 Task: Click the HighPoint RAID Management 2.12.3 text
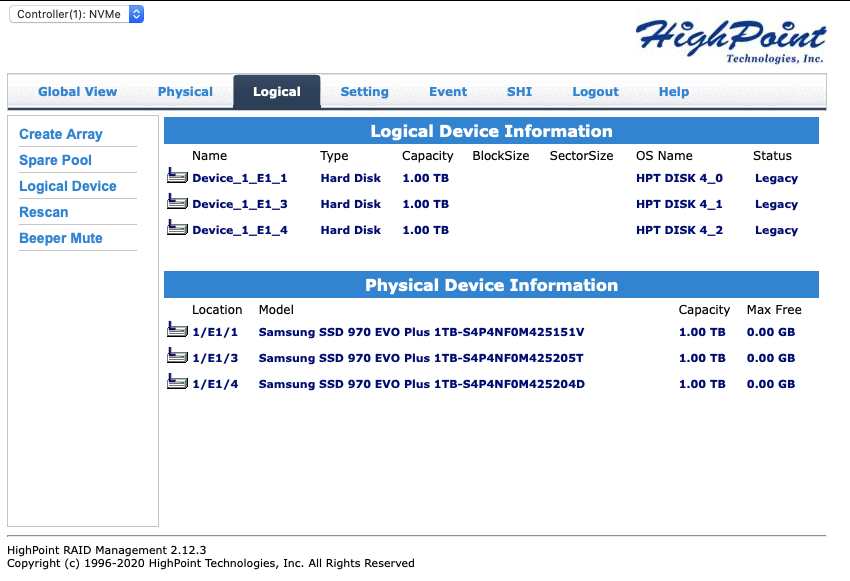click(107, 550)
